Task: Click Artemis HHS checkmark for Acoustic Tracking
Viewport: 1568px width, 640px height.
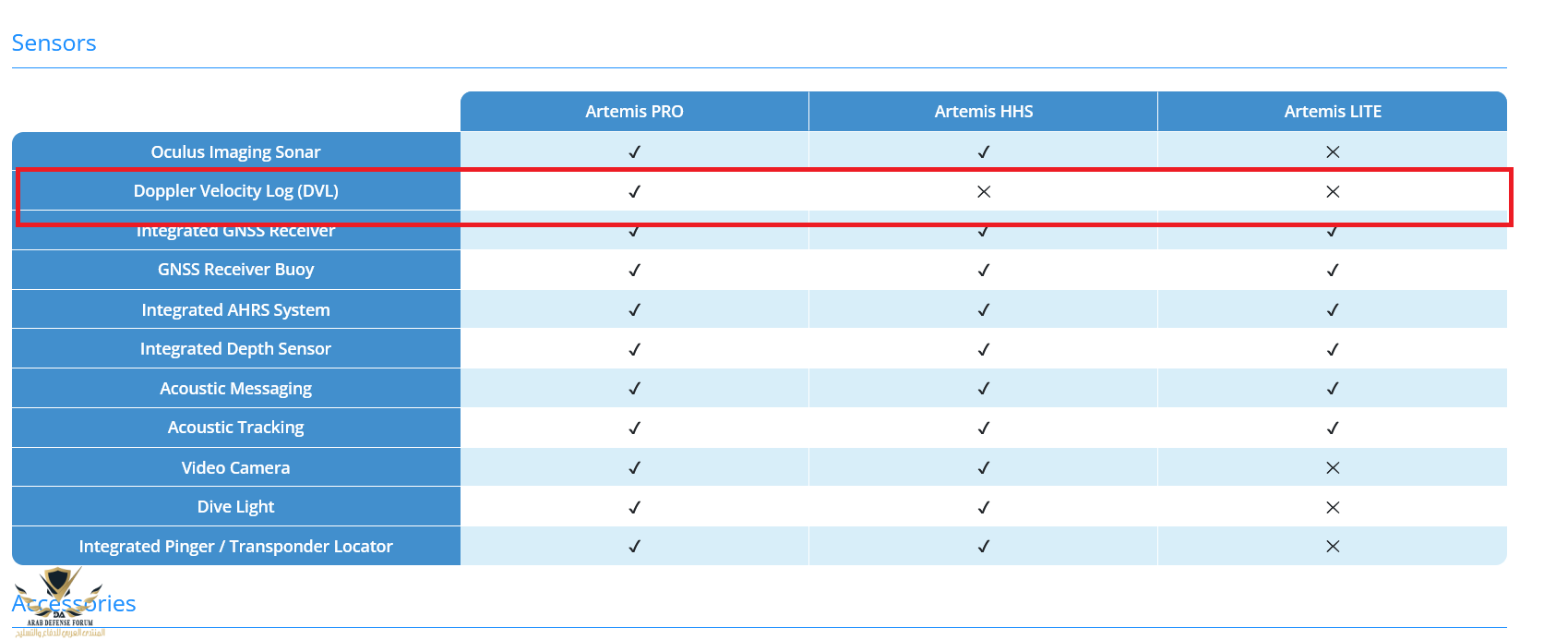Action: (x=984, y=429)
